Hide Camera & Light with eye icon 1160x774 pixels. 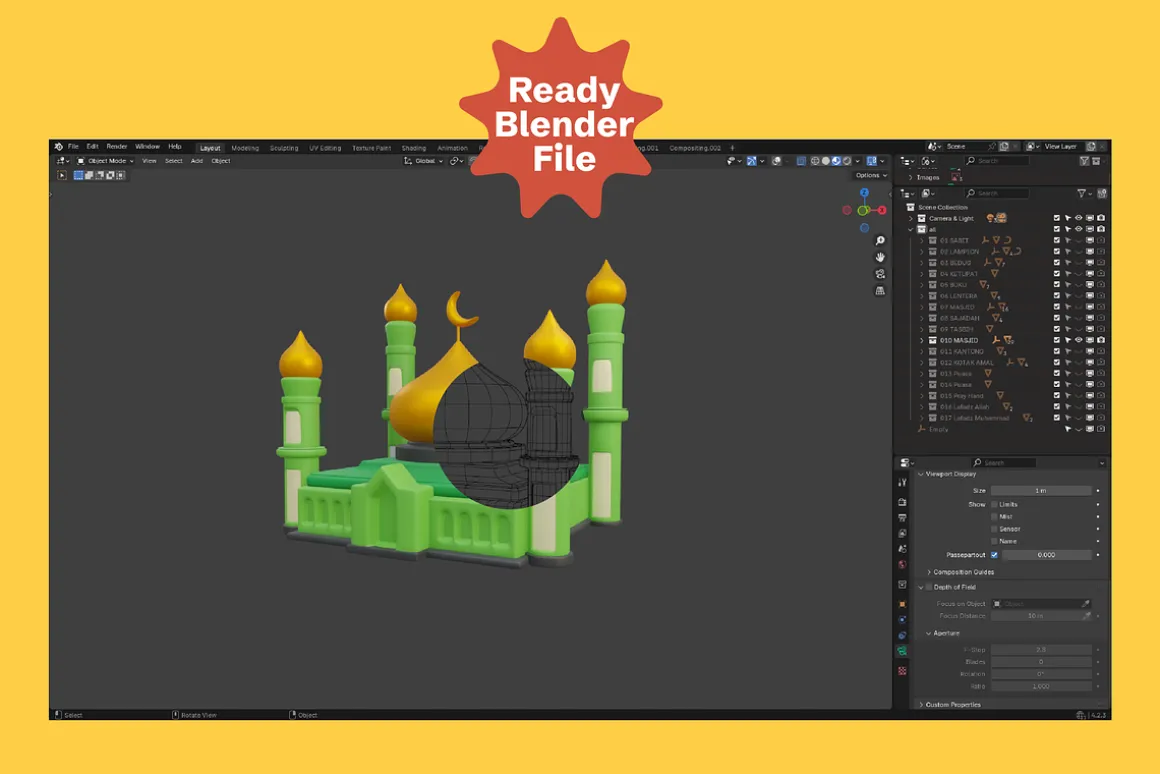pos(1079,218)
